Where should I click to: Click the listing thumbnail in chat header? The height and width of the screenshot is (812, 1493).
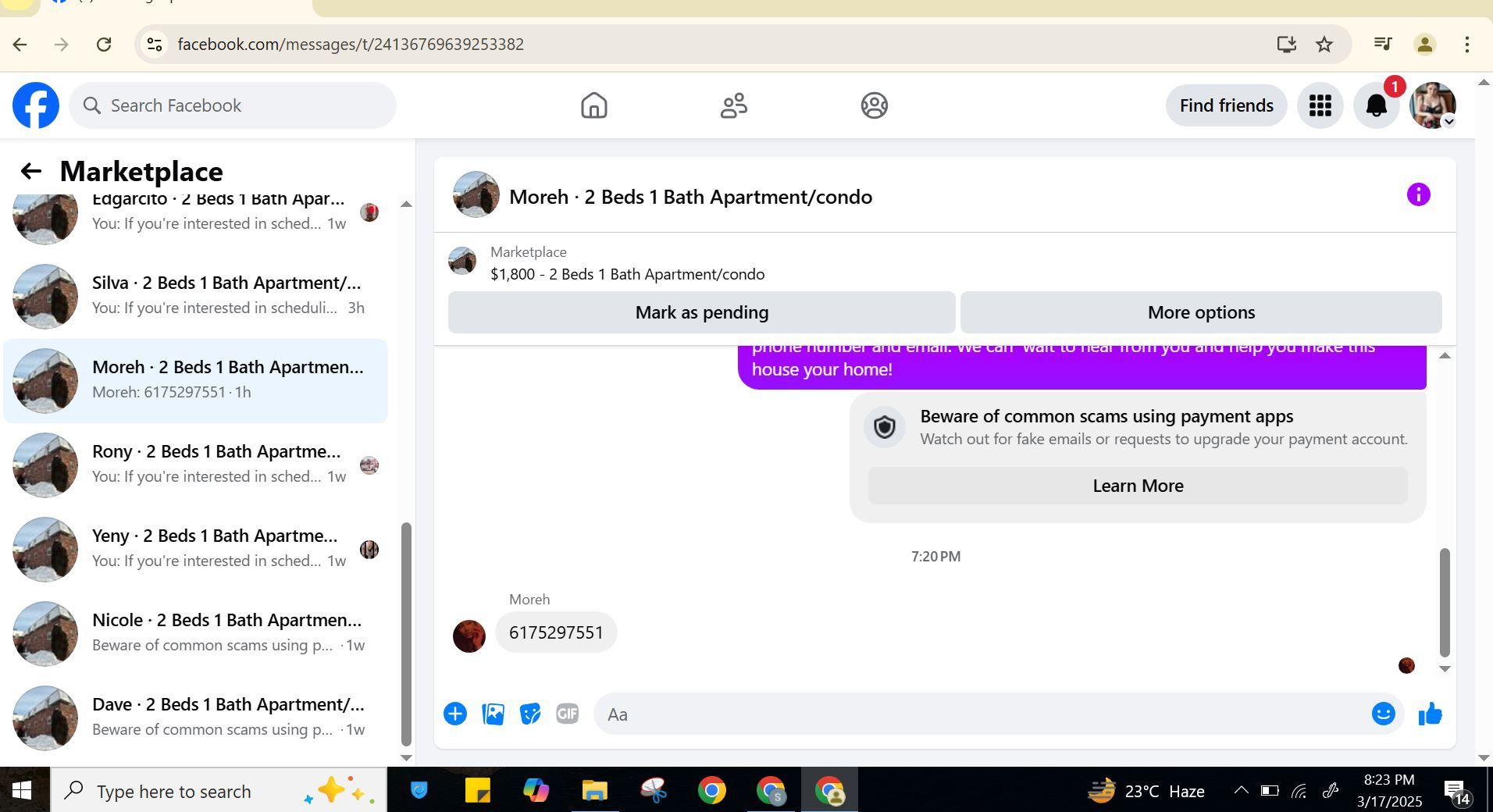[x=476, y=194]
